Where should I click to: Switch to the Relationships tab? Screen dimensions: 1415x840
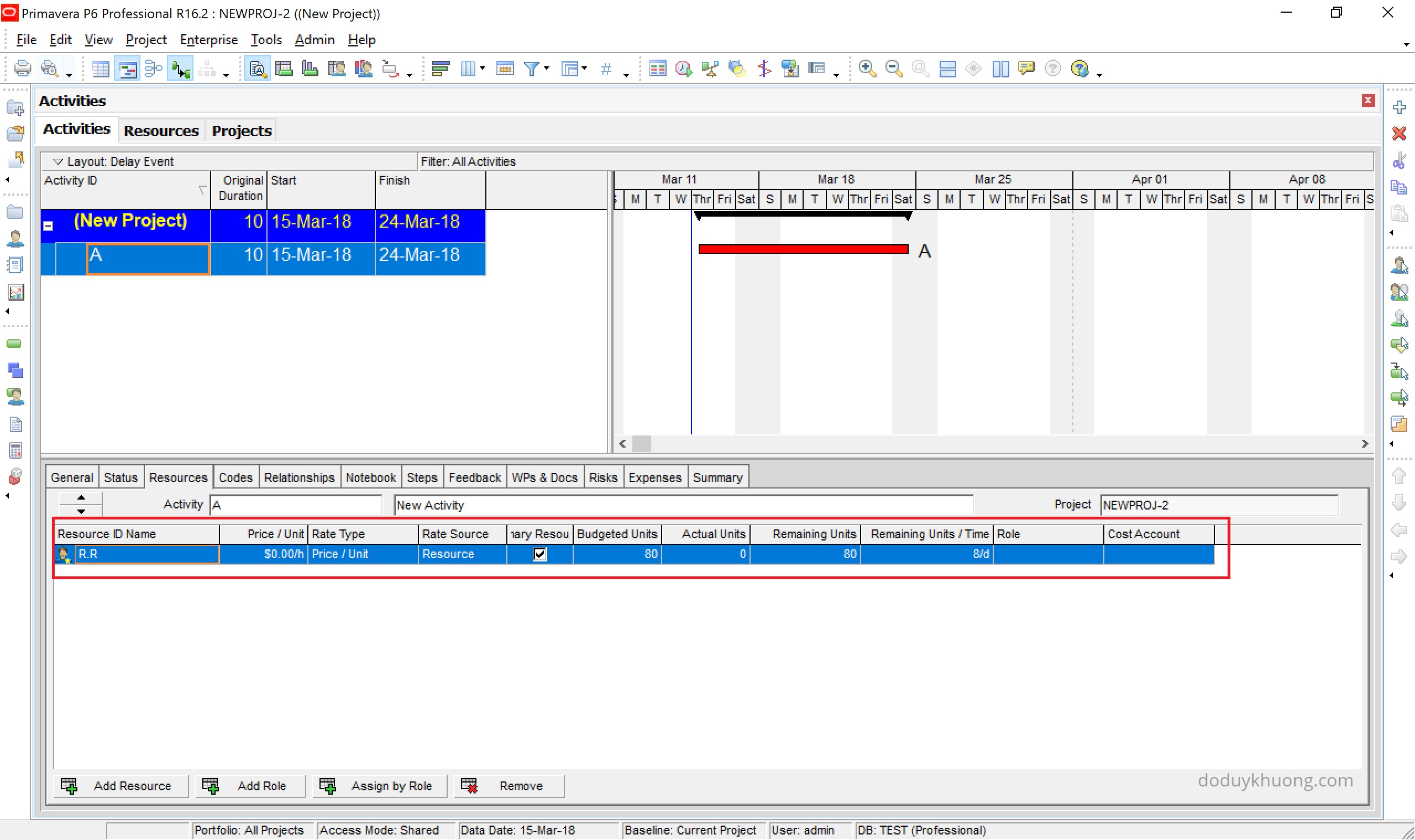299,477
